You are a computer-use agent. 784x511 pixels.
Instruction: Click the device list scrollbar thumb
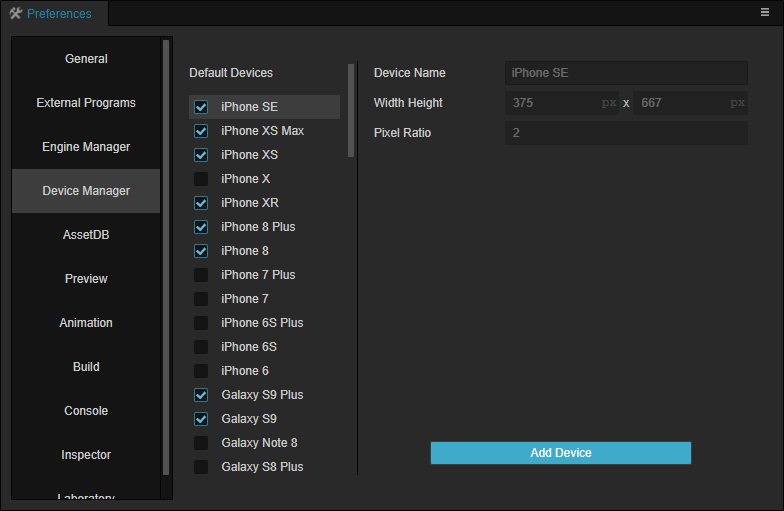pyautogui.click(x=351, y=110)
